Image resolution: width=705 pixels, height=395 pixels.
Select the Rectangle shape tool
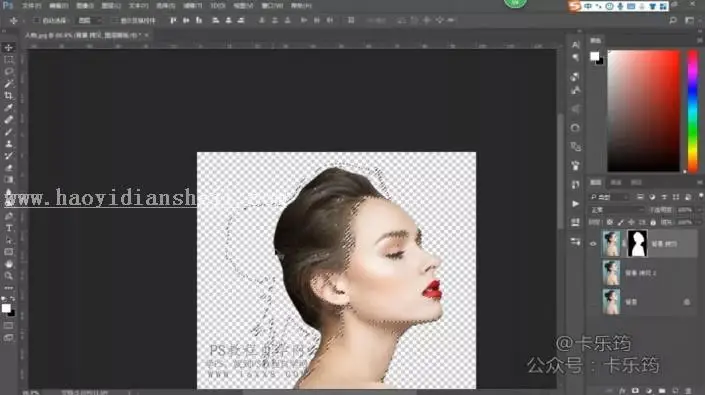(x=9, y=252)
